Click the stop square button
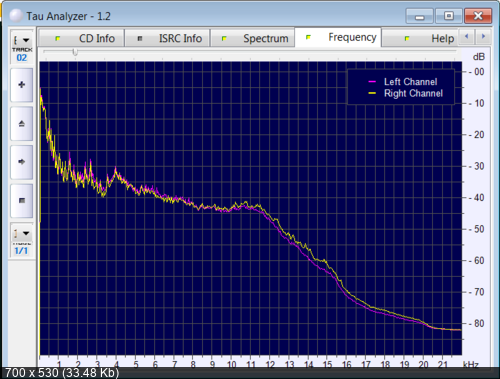Viewport: 500px width, 379px height. coord(22,200)
